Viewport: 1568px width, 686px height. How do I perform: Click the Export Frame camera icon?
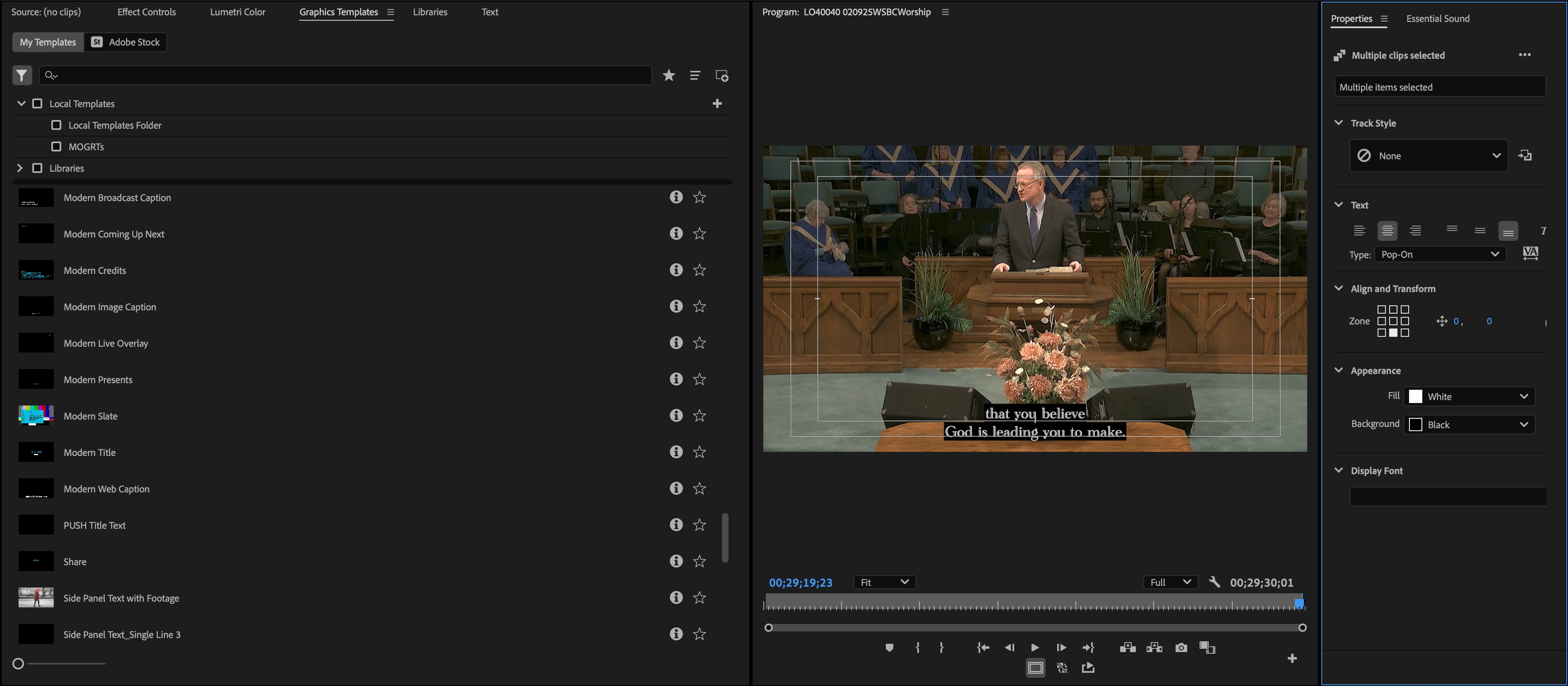(1181, 648)
